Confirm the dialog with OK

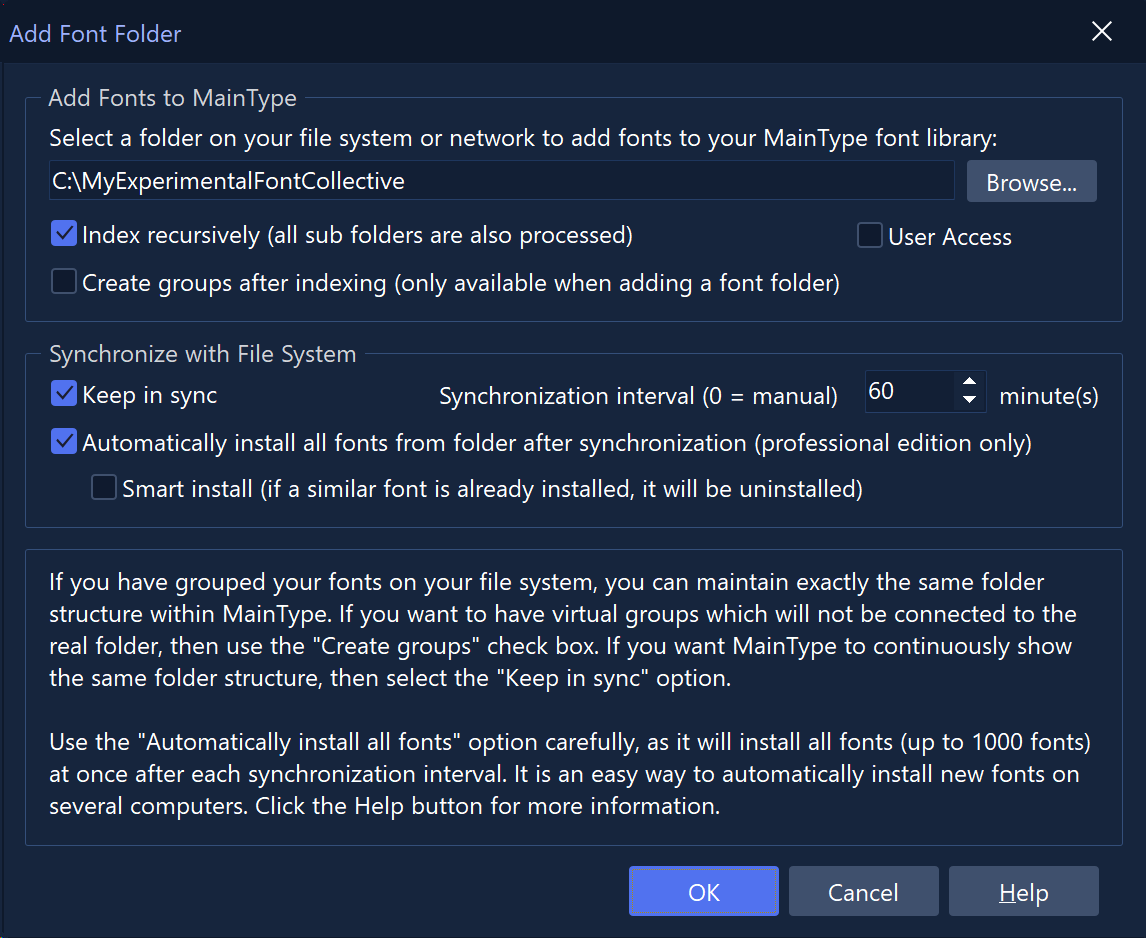pos(703,892)
